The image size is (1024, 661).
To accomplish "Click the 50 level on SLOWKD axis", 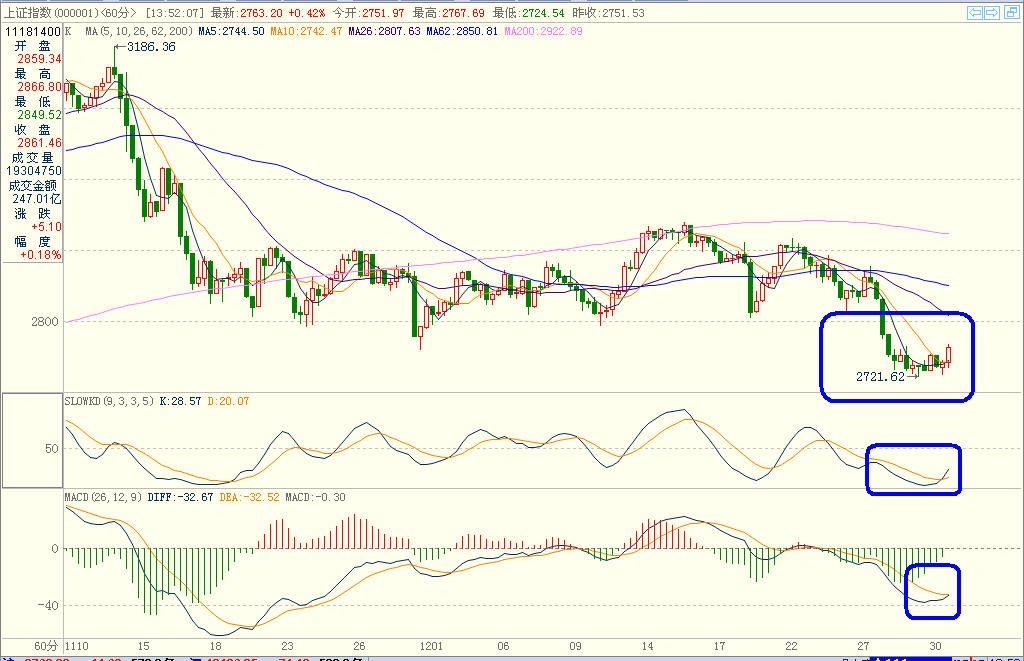I will (52, 449).
